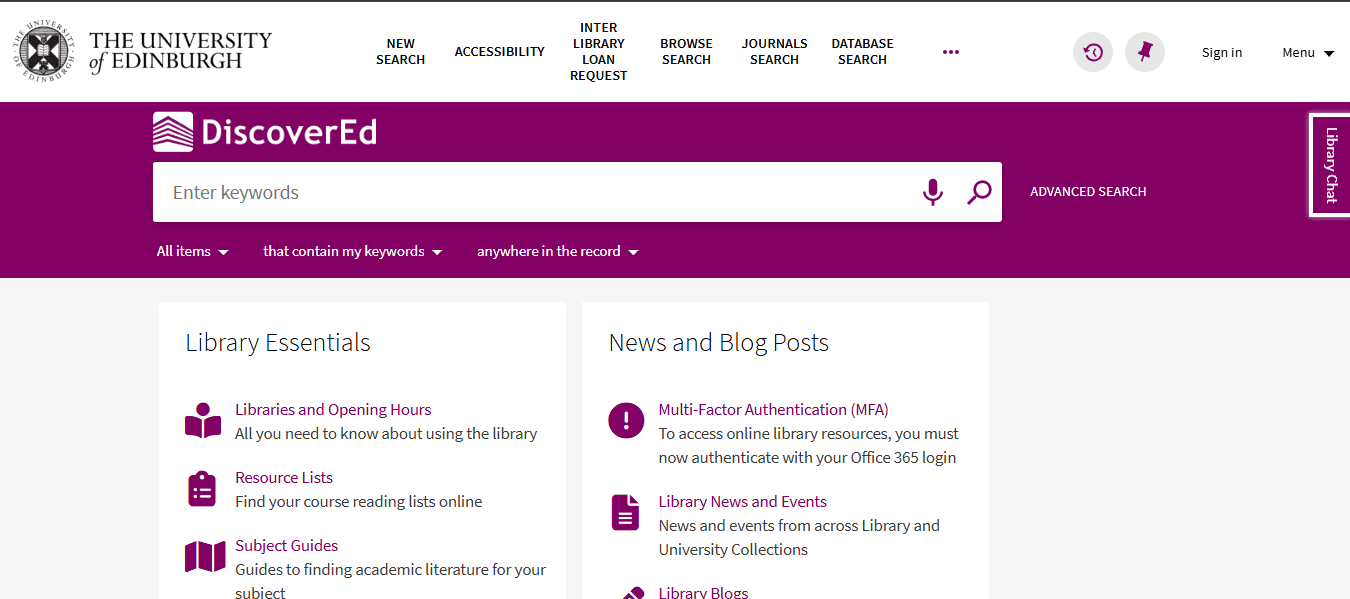Screen dimensions: 1350x599
Task: Click the Library News document icon
Action: pos(625,513)
